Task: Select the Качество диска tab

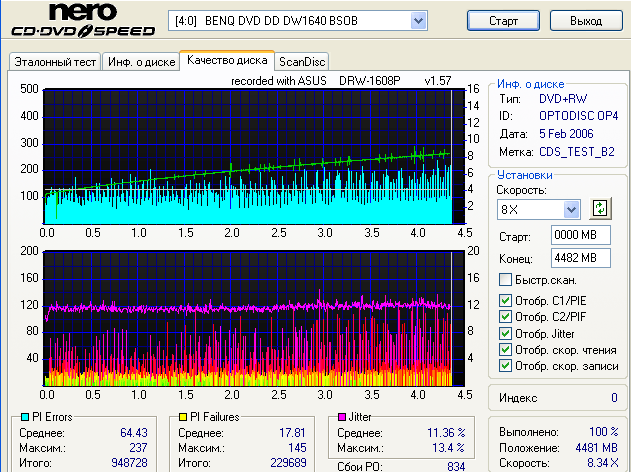Action: [x=227, y=60]
